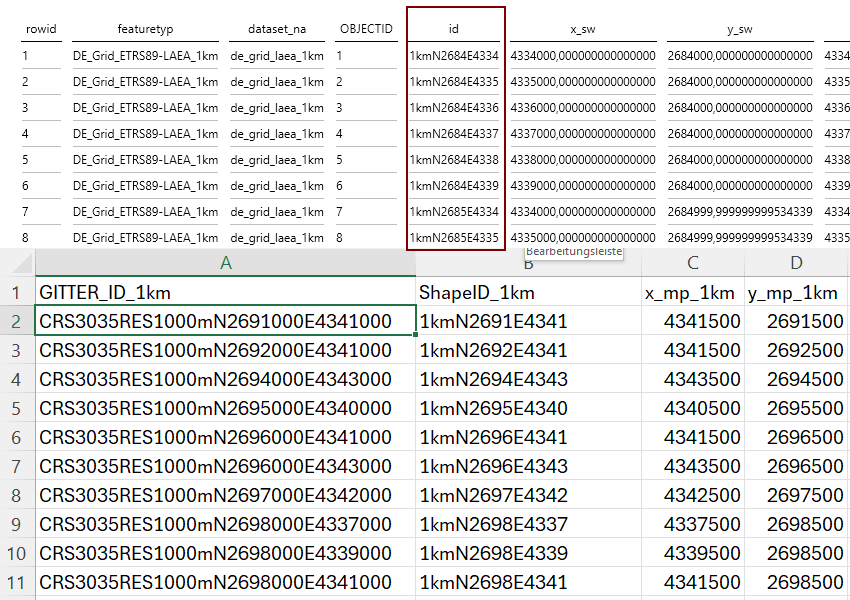Click the 'dataset_na' column header

277,30
